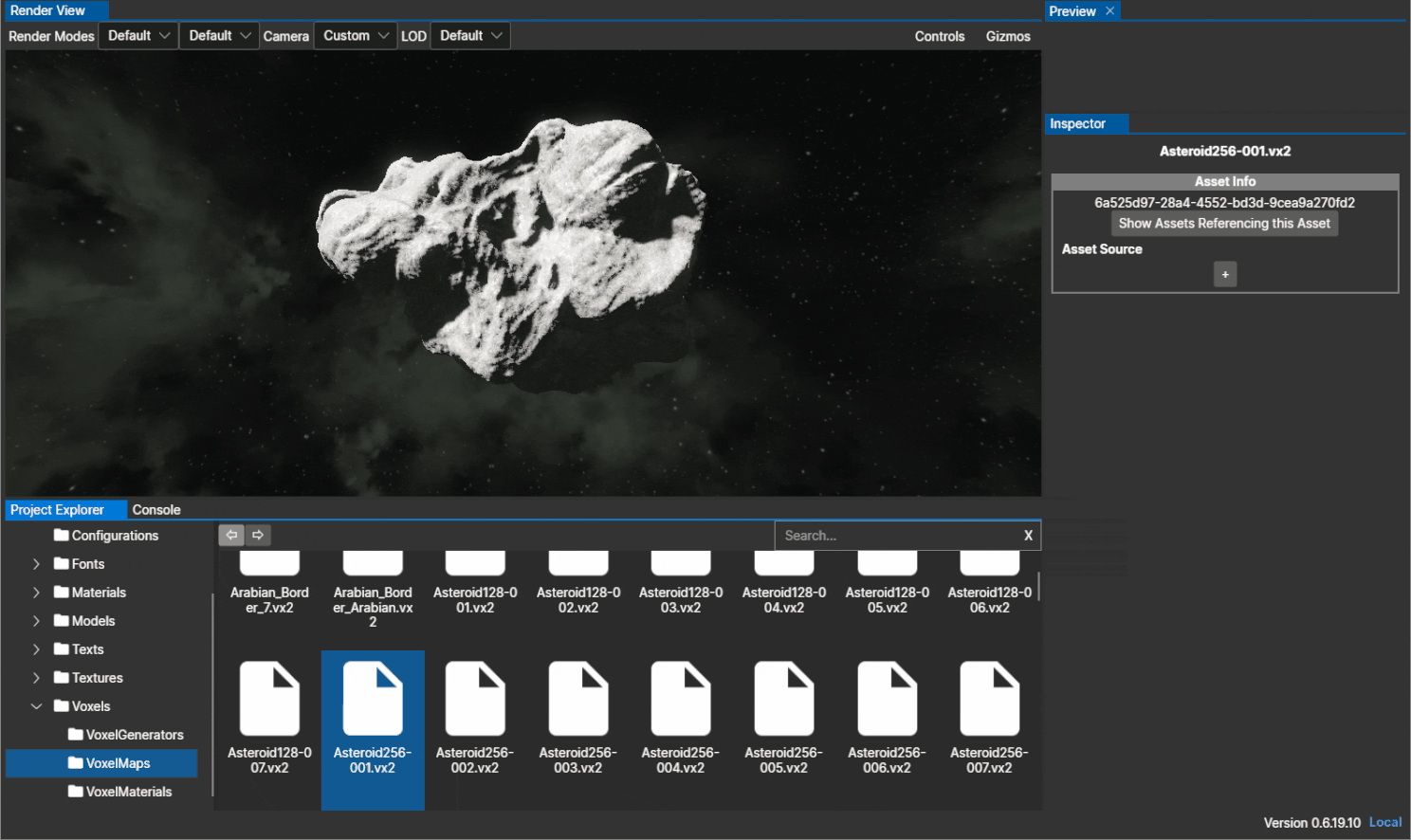The height and width of the screenshot is (840, 1411).
Task: Click the file grid vertical scrollbar
Action: (x=1038, y=586)
